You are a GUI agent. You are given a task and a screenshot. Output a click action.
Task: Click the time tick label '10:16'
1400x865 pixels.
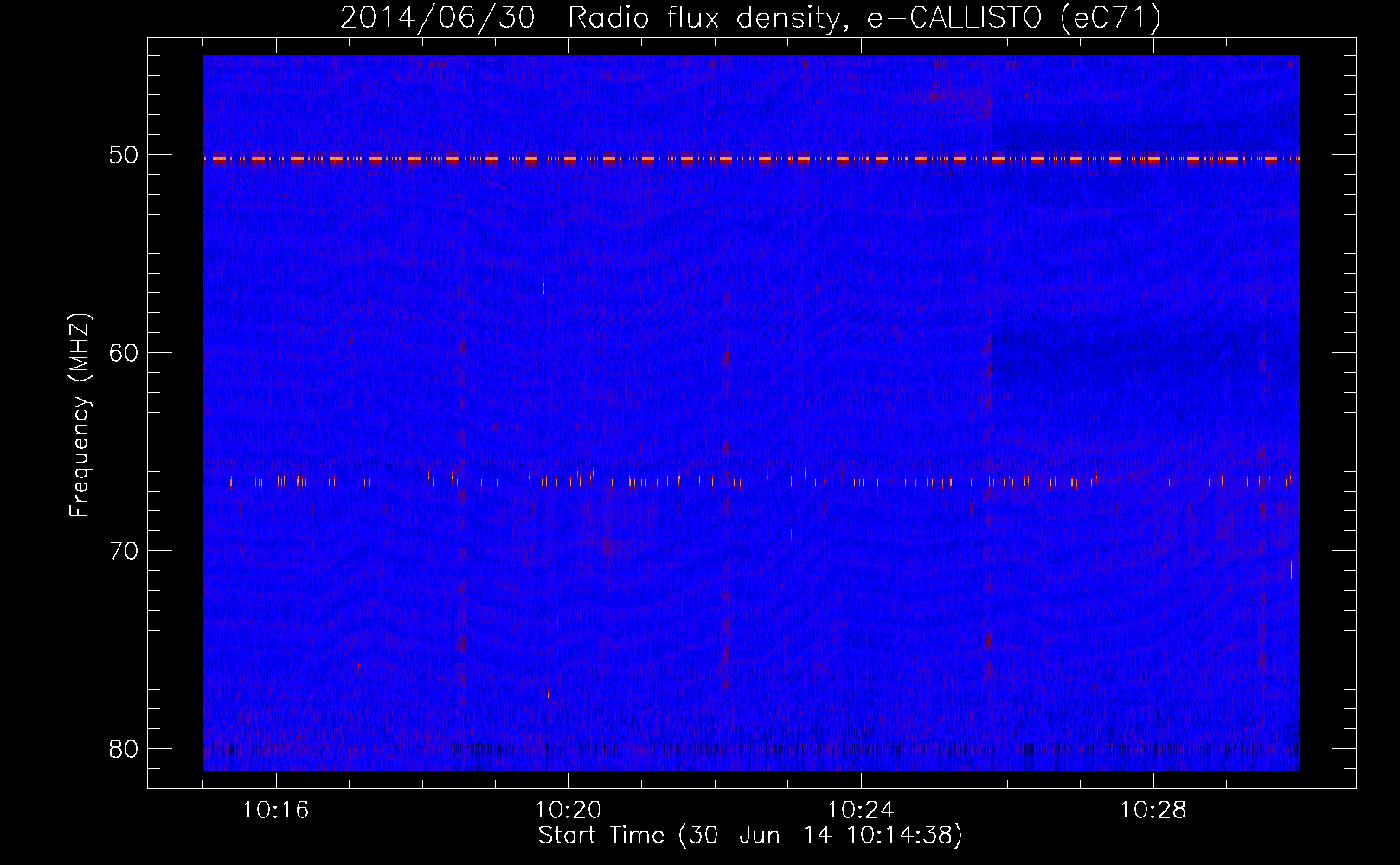[x=275, y=811]
